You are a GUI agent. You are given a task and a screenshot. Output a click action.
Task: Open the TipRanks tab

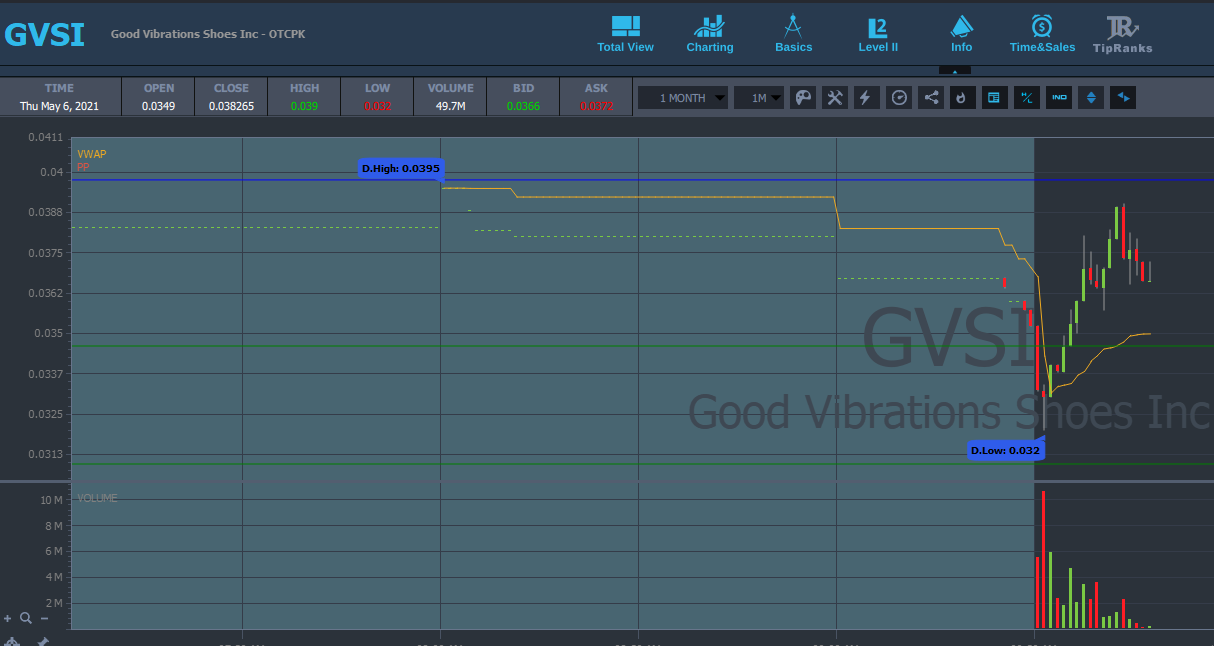1122,34
